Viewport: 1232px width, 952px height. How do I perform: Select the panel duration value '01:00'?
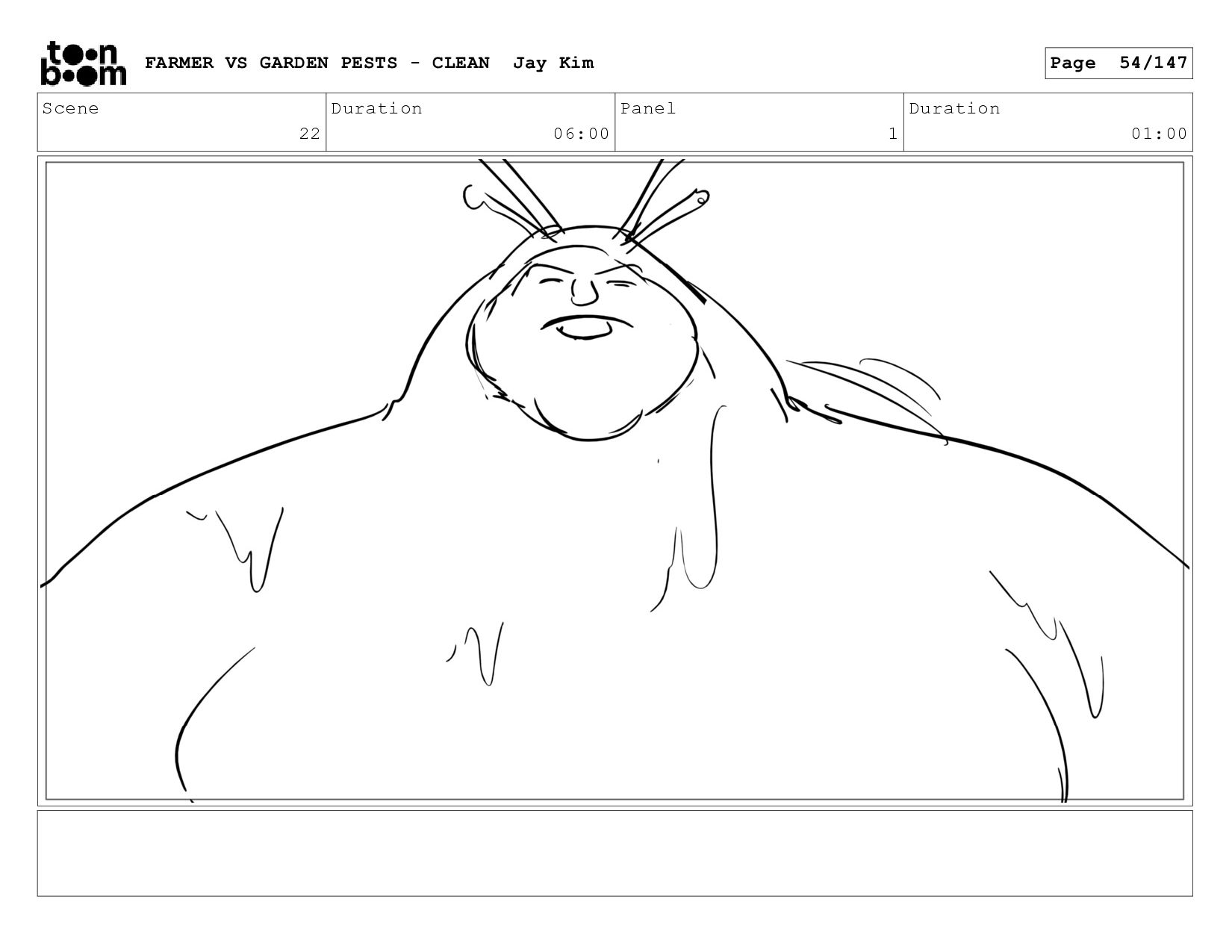[x=1159, y=134]
